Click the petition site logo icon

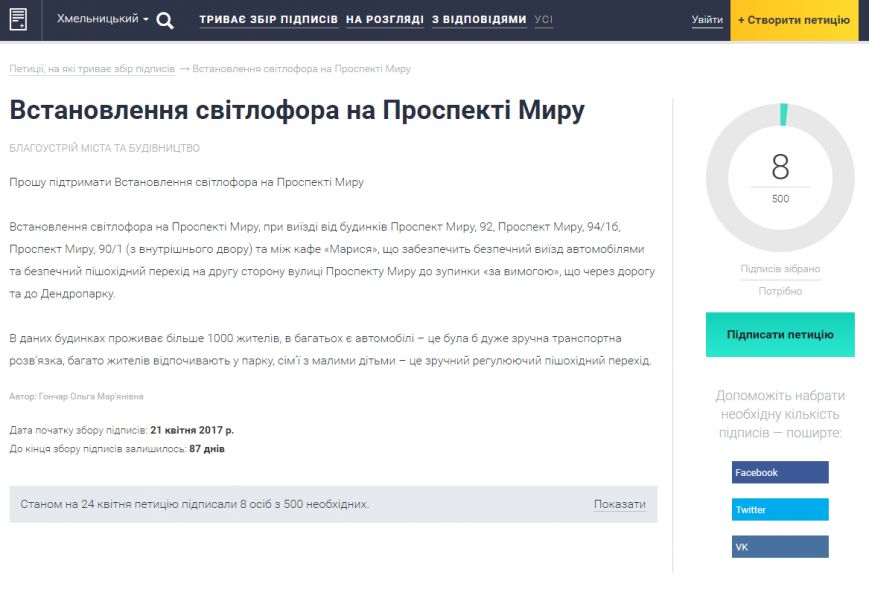coord(18,20)
